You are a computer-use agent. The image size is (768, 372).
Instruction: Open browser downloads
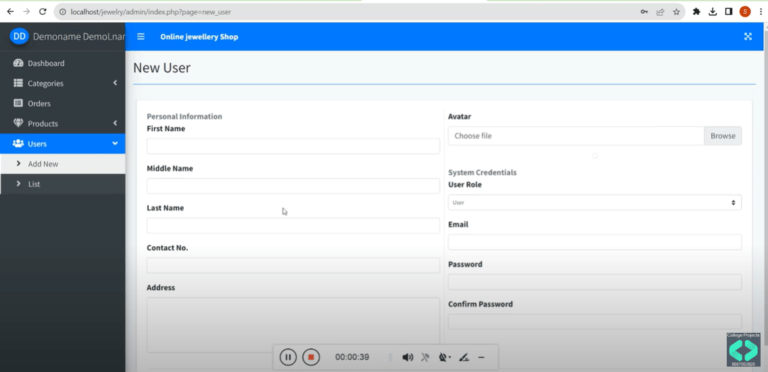click(x=713, y=12)
